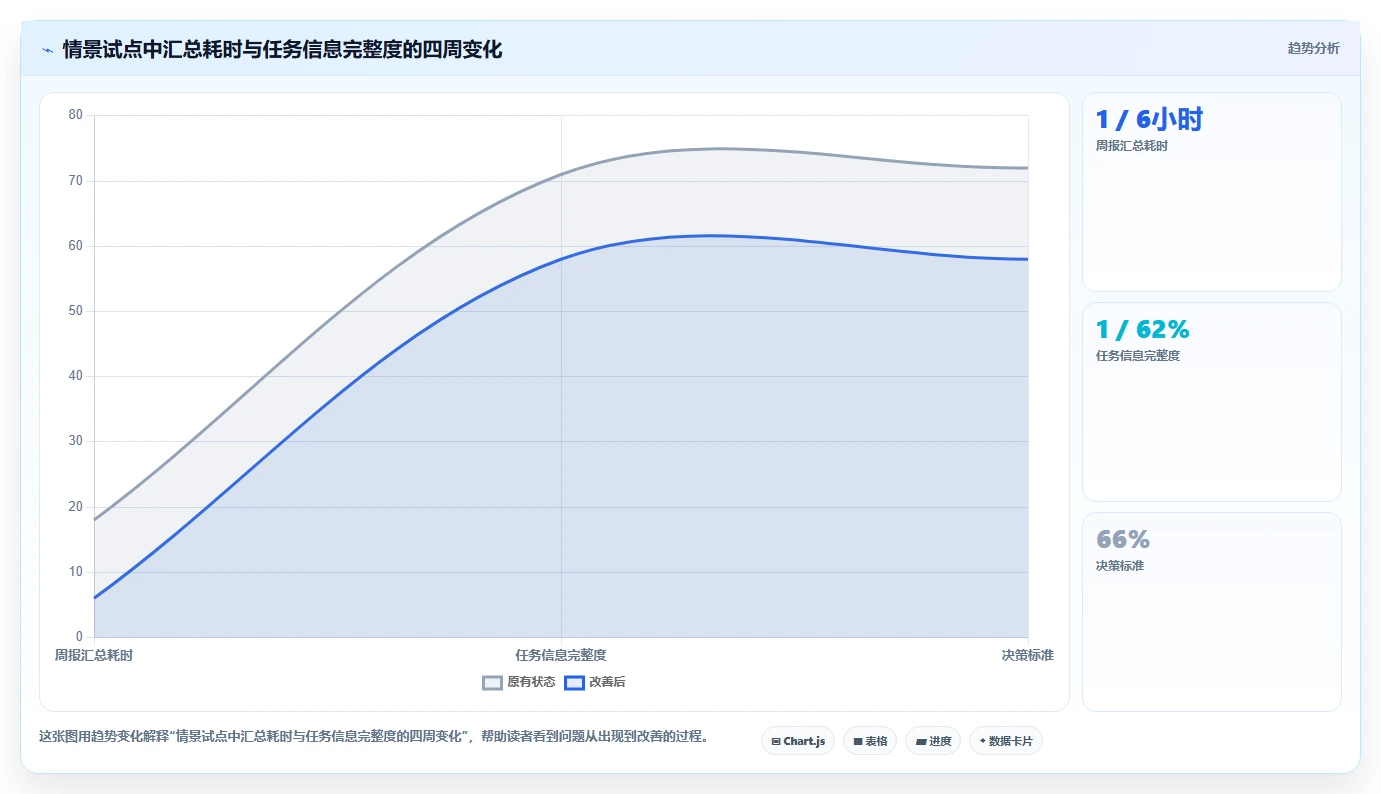Click the 决策标准 x-axis label
The height and width of the screenshot is (794, 1381).
[1028, 656]
